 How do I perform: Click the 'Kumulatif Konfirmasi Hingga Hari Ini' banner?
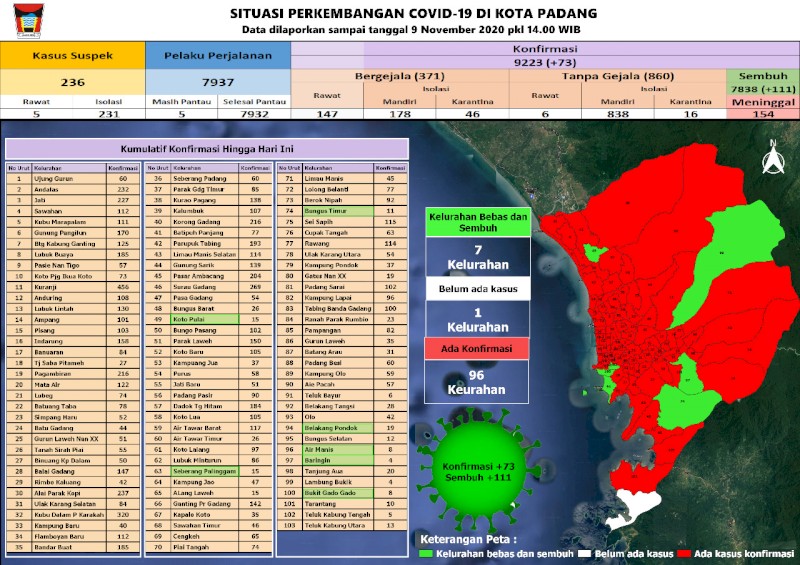pyautogui.click(x=207, y=149)
